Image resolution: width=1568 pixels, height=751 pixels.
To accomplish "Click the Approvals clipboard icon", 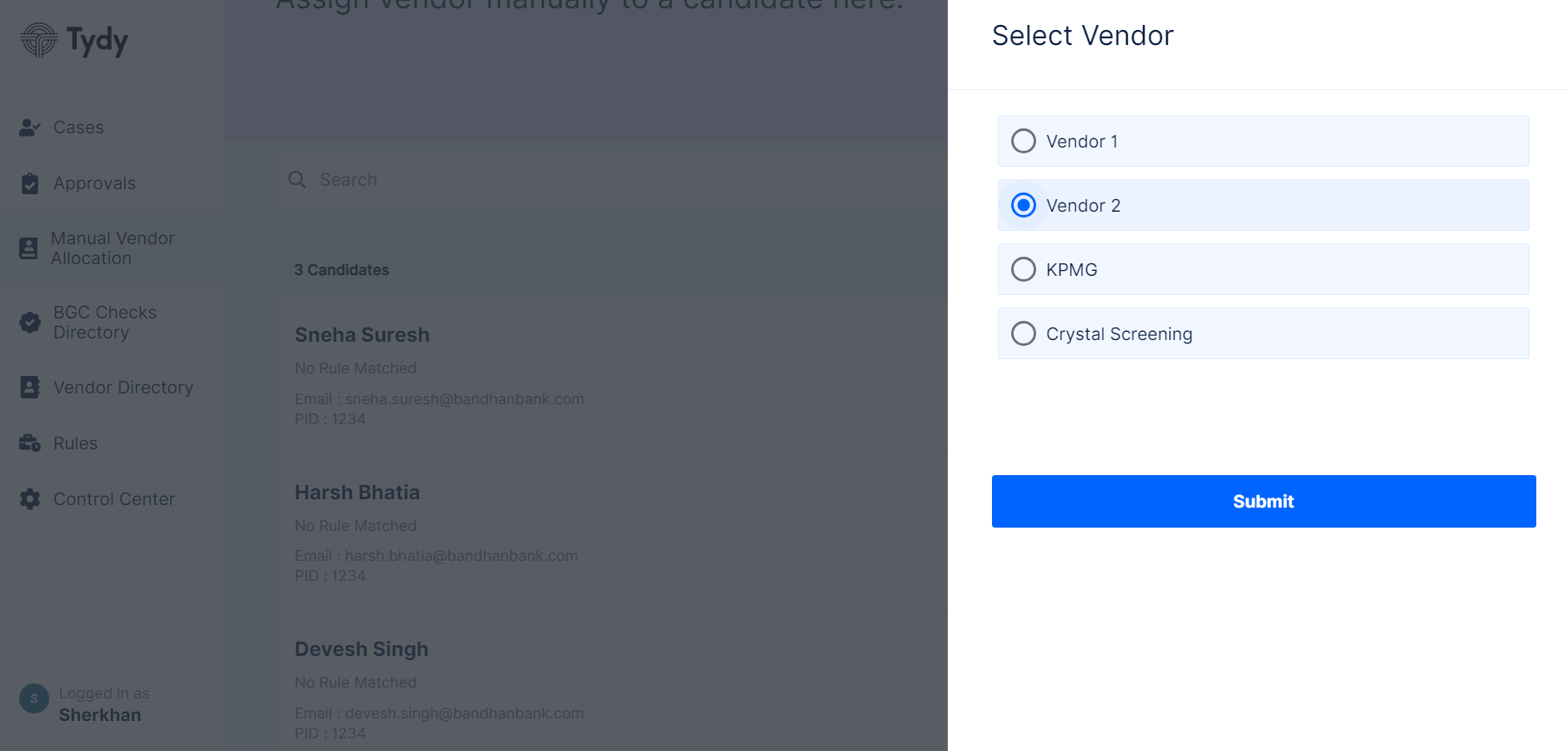I will point(30,183).
